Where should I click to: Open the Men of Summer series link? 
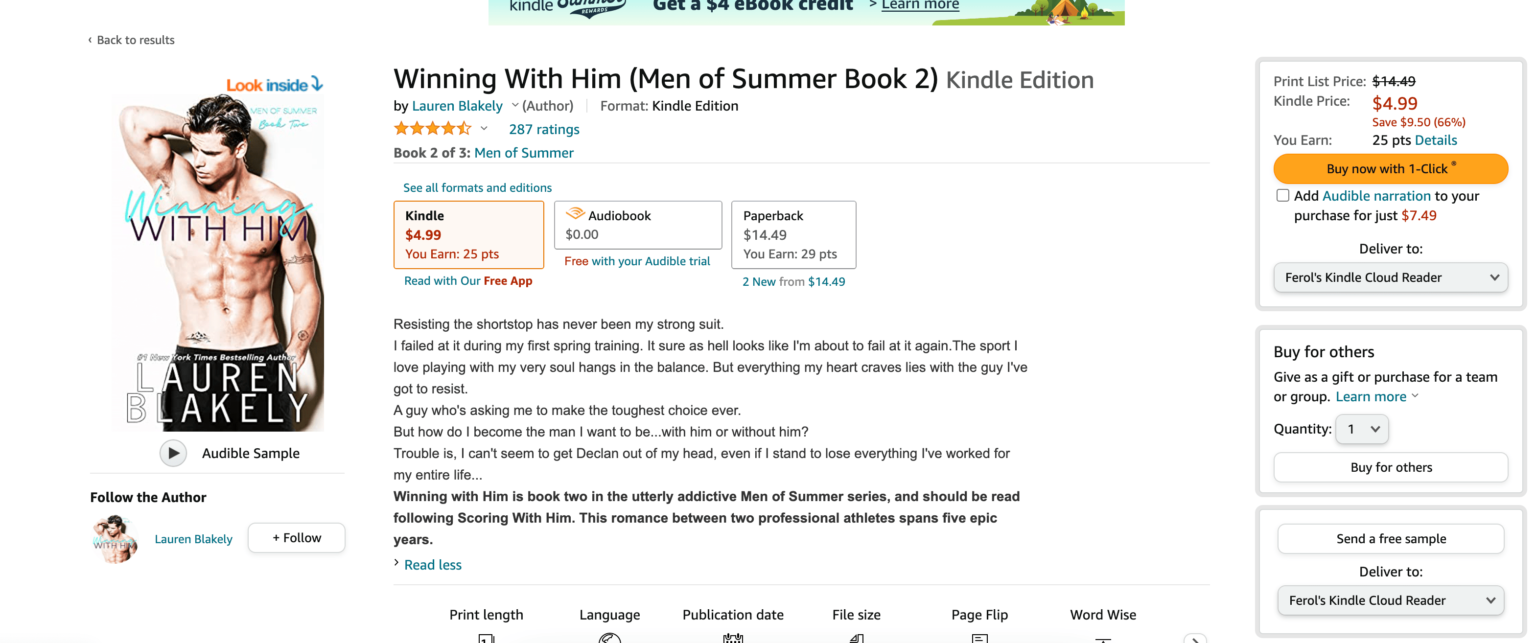tap(524, 152)
